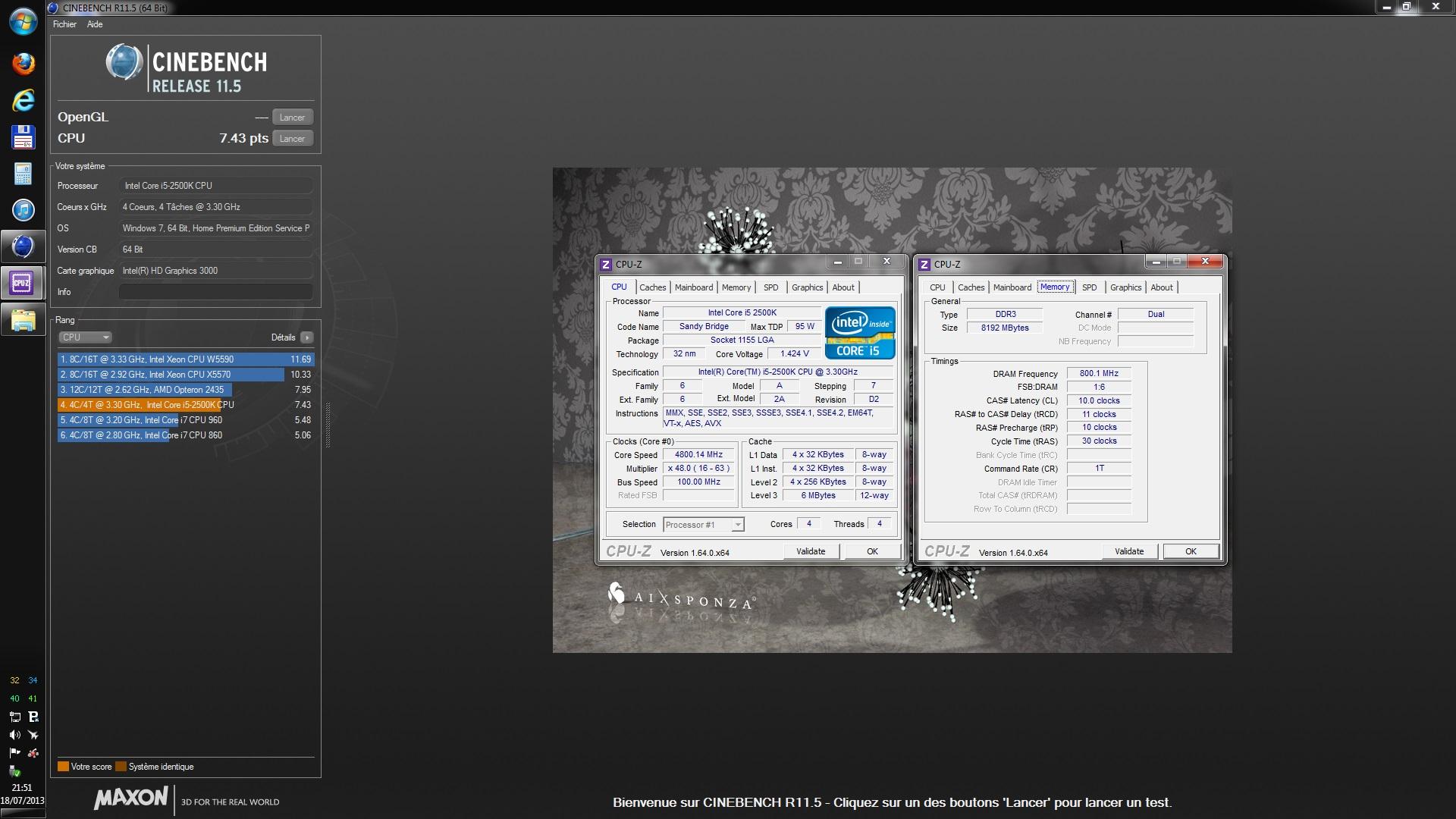Screen dimensions: 1456x819
Task: Click the Z icon in left CPU-Z title bar
Action: (606, 265)
